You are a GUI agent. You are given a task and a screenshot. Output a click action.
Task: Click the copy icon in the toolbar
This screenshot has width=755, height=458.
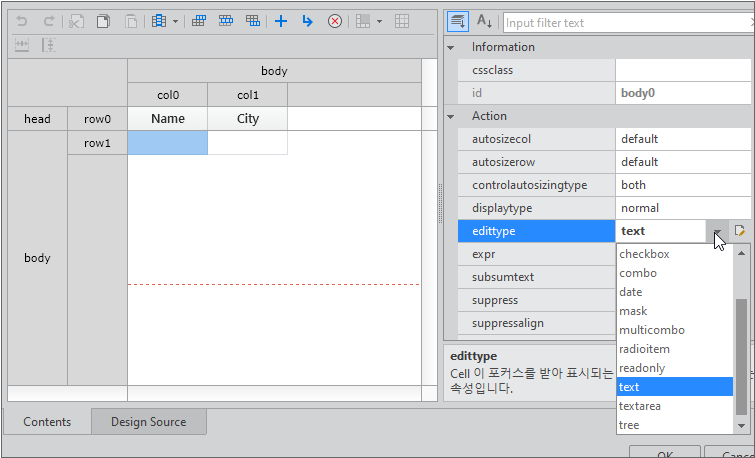pyautogui.click(x=103, y=21)
